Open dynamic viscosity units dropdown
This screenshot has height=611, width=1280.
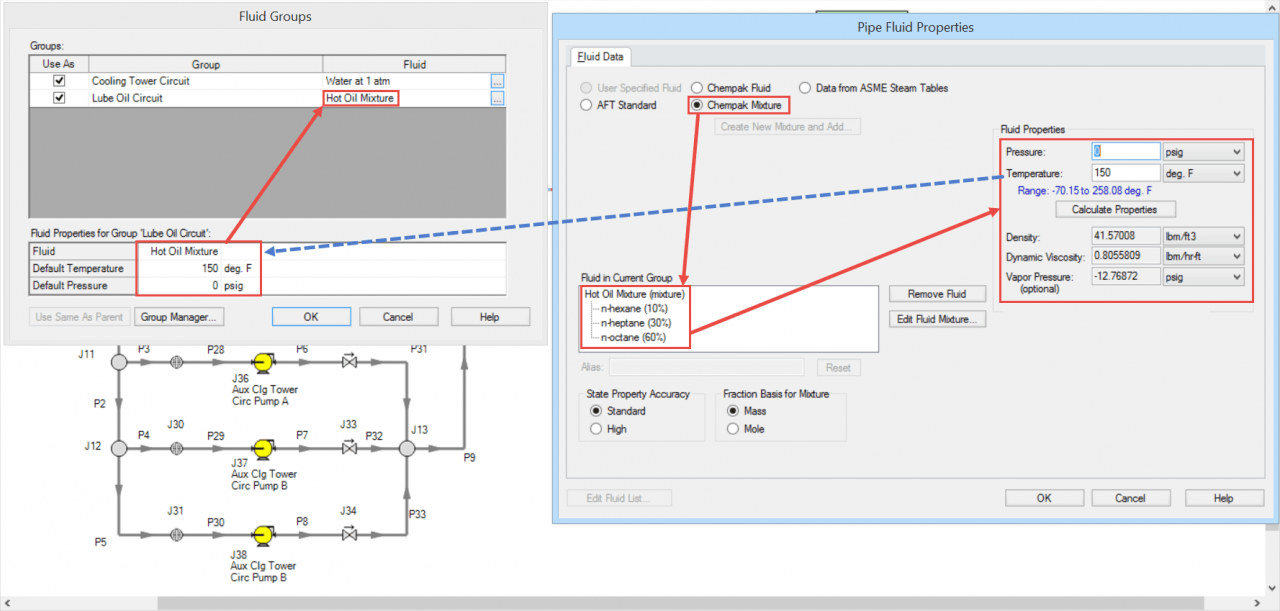pos(1204,257)
